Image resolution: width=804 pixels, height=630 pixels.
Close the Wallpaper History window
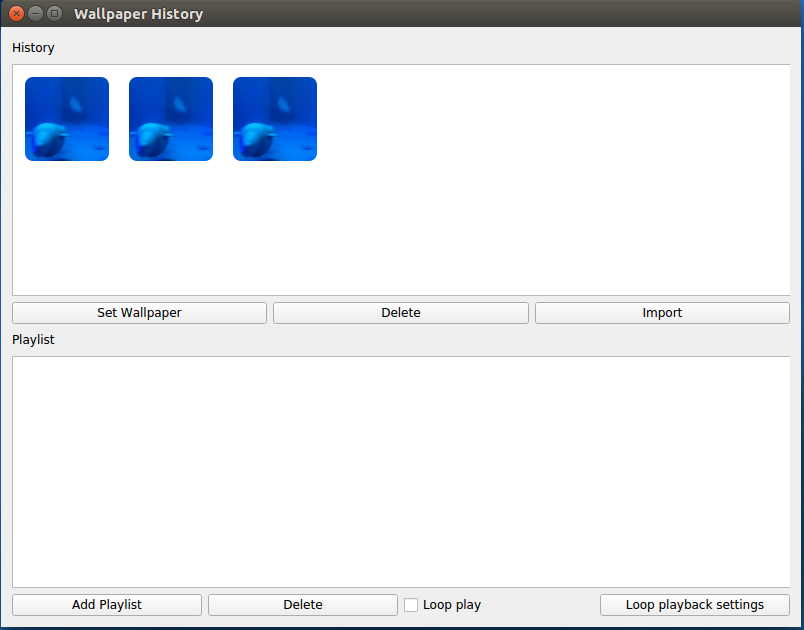click(16, 14)
